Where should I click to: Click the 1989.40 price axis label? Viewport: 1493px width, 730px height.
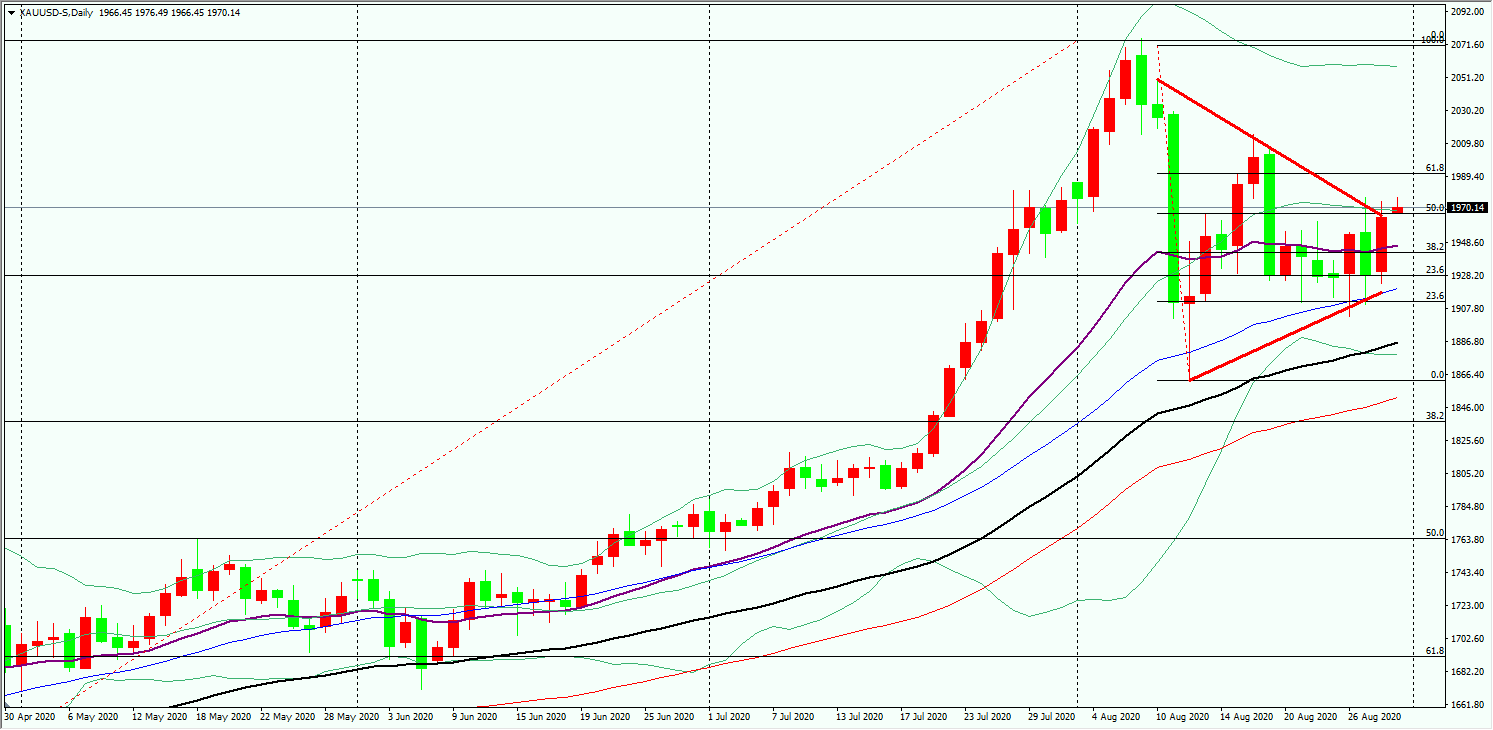(1467, 177)
